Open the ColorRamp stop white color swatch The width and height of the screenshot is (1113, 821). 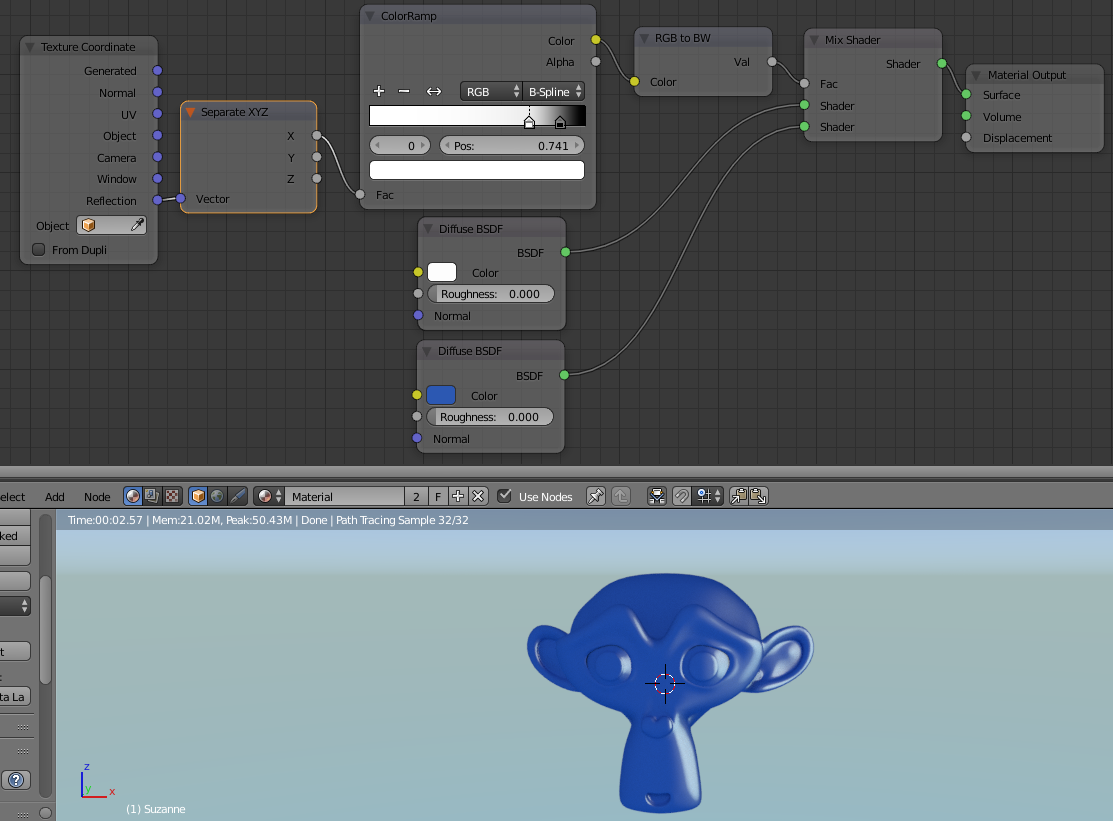tap(477, 170)
